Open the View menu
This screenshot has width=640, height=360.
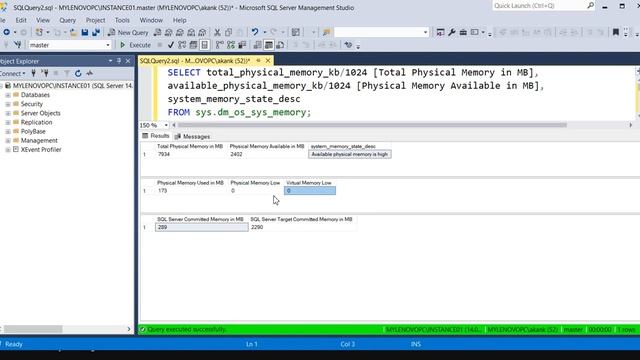(x=43, y=20)
